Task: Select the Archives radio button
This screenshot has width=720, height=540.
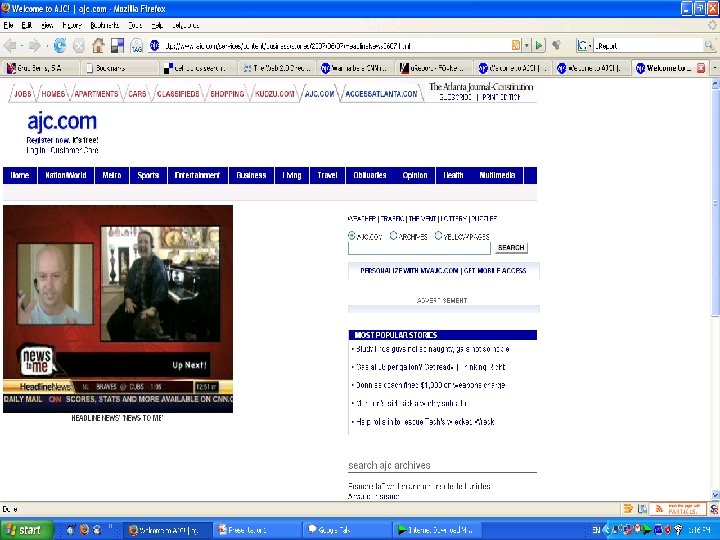Action: [x=393, y=236]
